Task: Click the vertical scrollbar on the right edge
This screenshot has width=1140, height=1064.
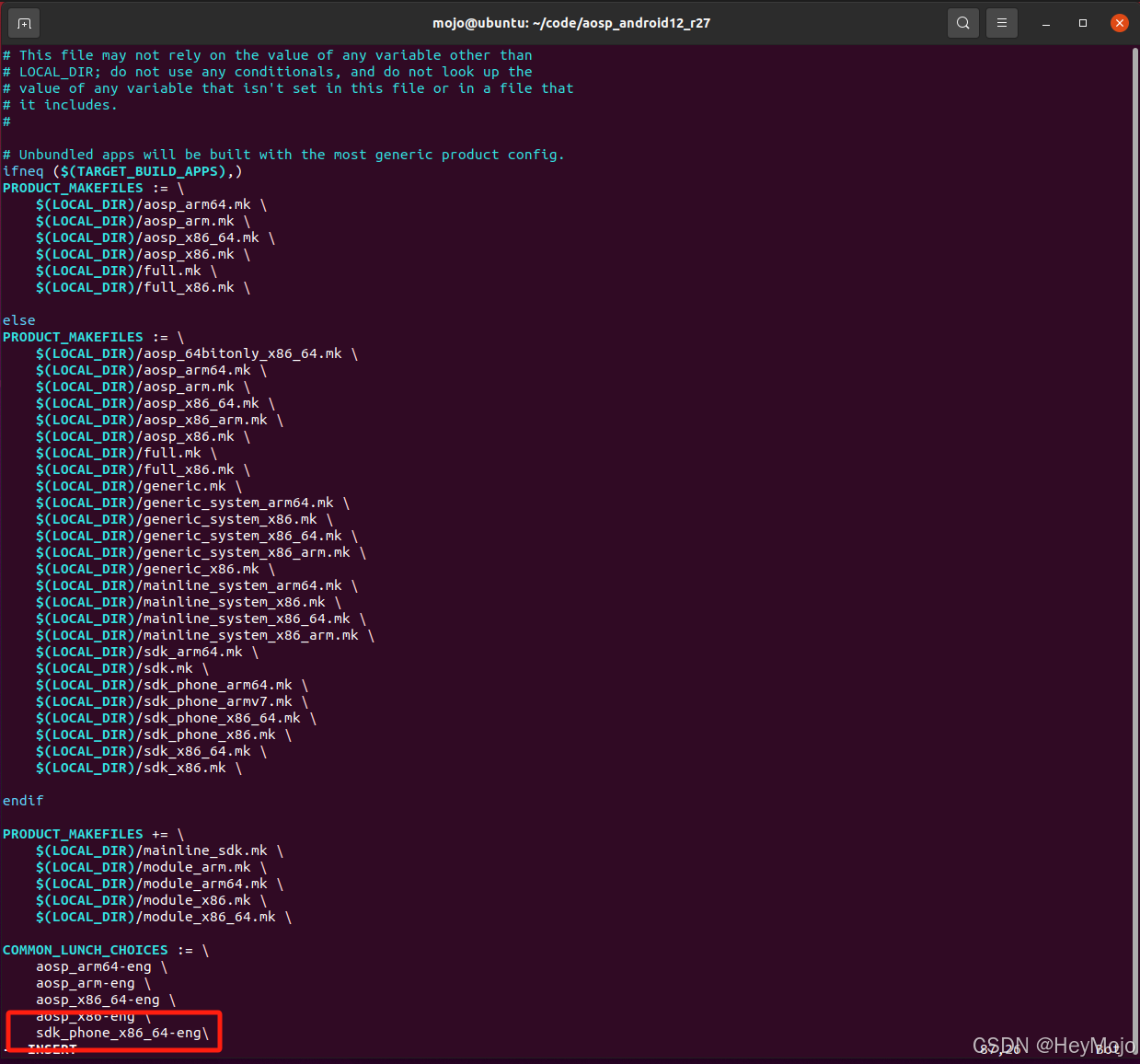Action: click(1134, 460)
